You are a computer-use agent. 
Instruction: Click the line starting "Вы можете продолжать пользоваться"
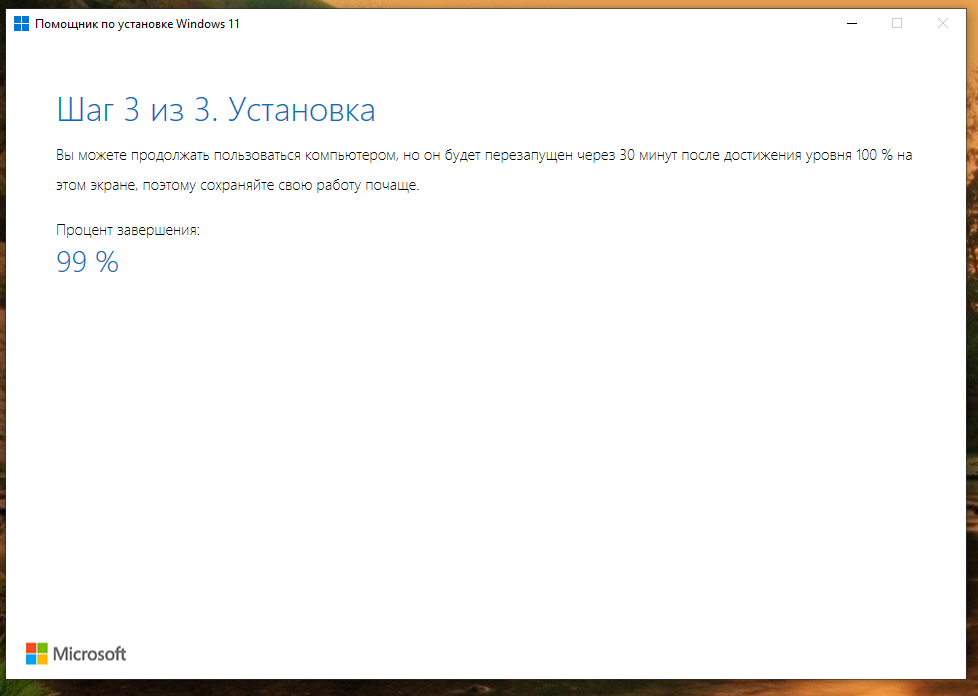(484, 155)
